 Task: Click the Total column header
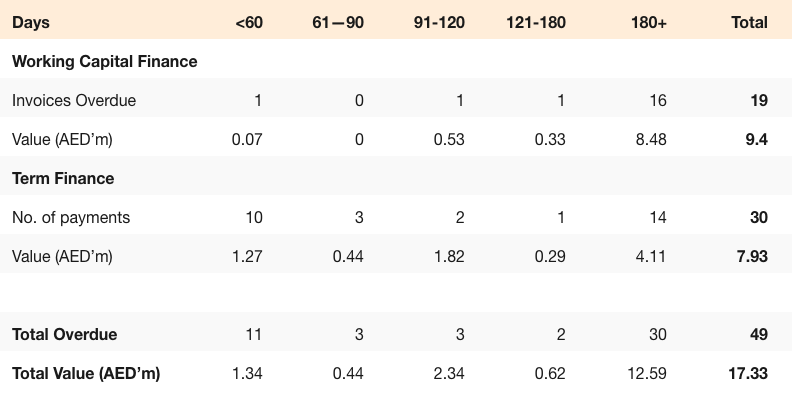point(749,23)
